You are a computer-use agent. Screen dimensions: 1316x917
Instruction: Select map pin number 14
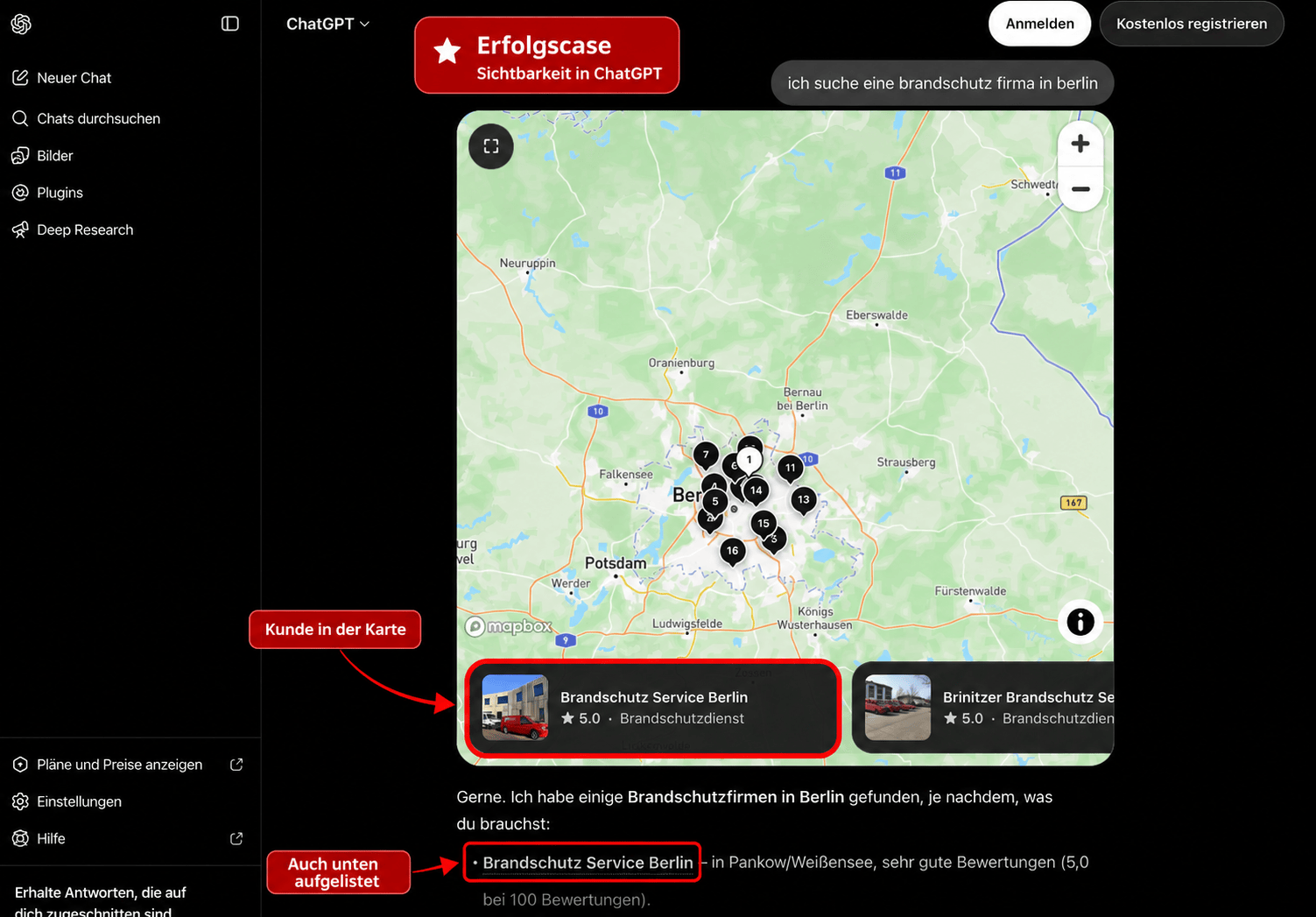(x=757, y=491)
